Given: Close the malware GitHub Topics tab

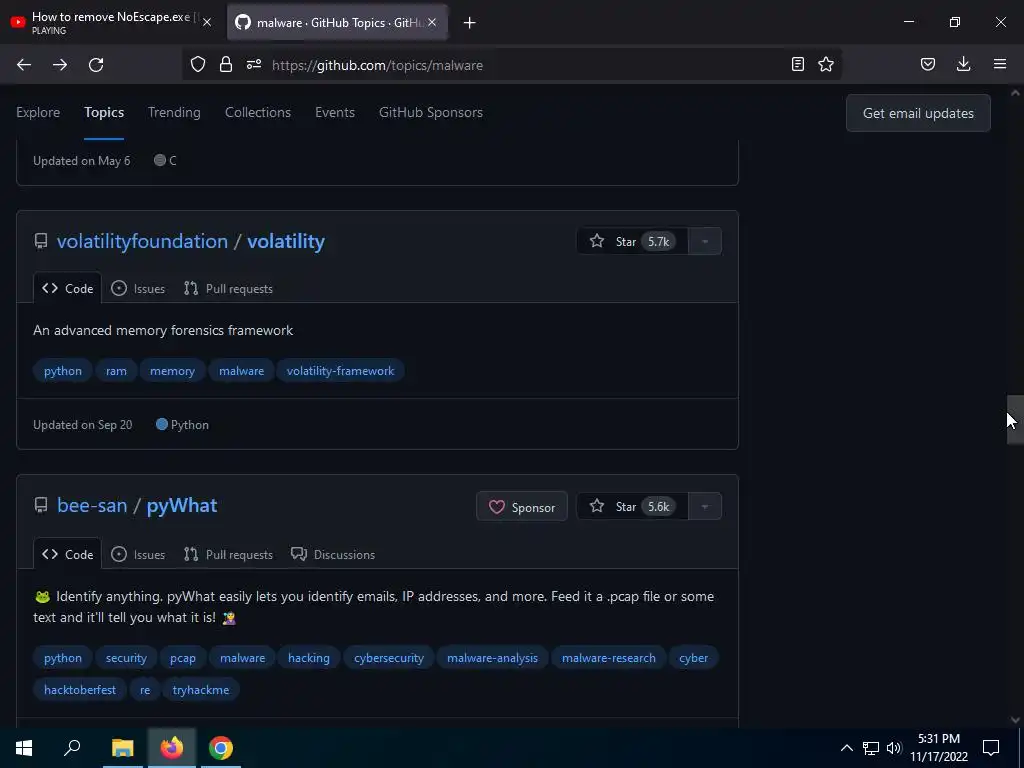Looking at the screenshot, I should pyautogui.click(x=432, y=23).
